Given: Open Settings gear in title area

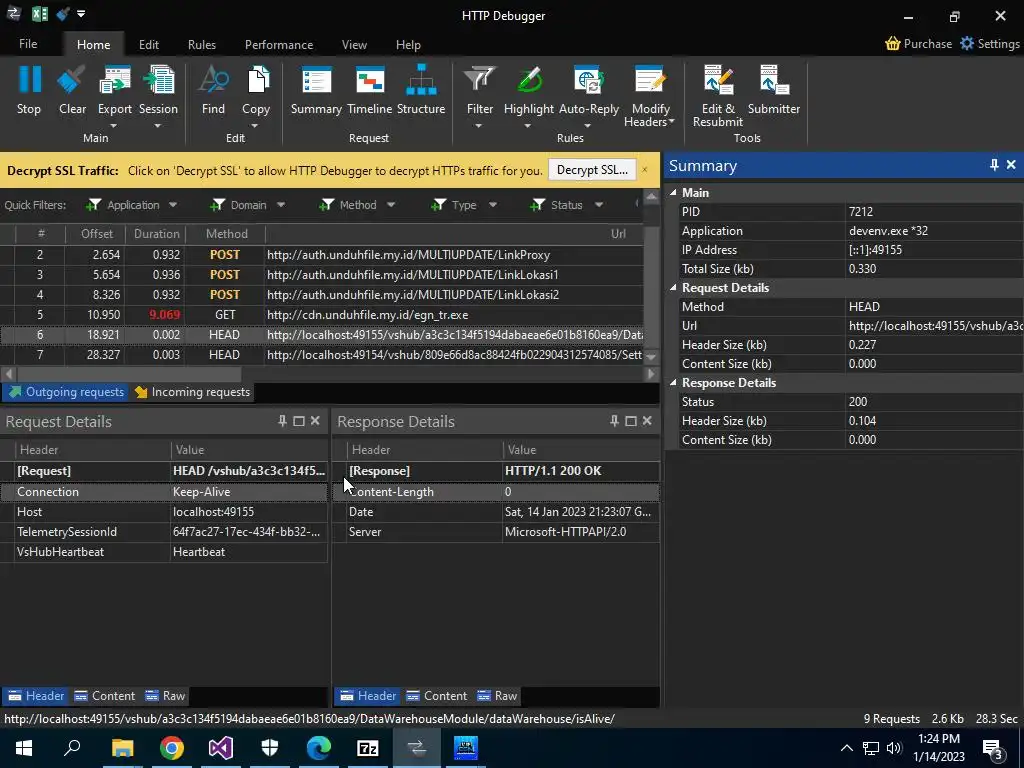Looking at the screenshot, I should 967,43.
